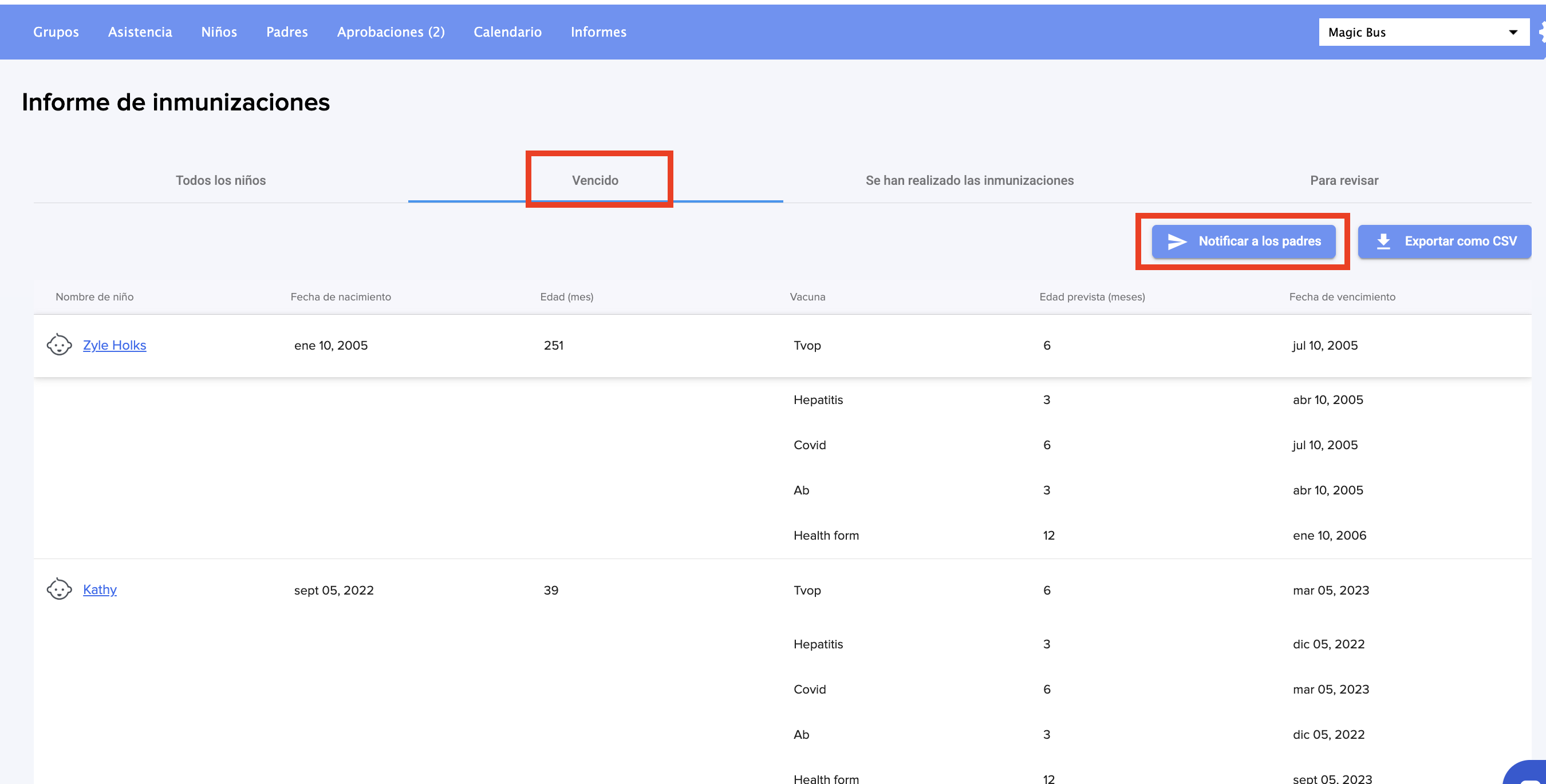Click download arrow icon on Exportar button
1546x784 pixels.
[1383, 241]
